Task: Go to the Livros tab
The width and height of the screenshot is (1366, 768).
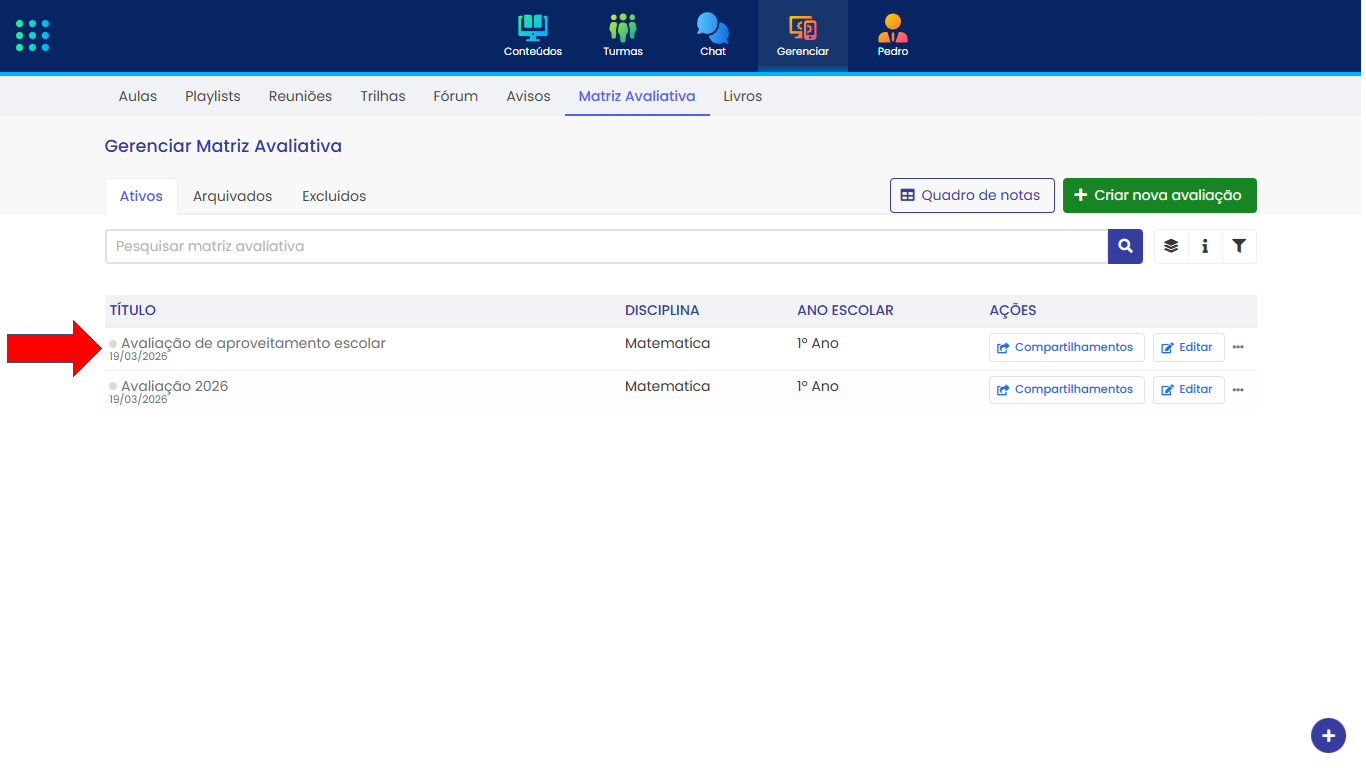Action: point(743,96)
